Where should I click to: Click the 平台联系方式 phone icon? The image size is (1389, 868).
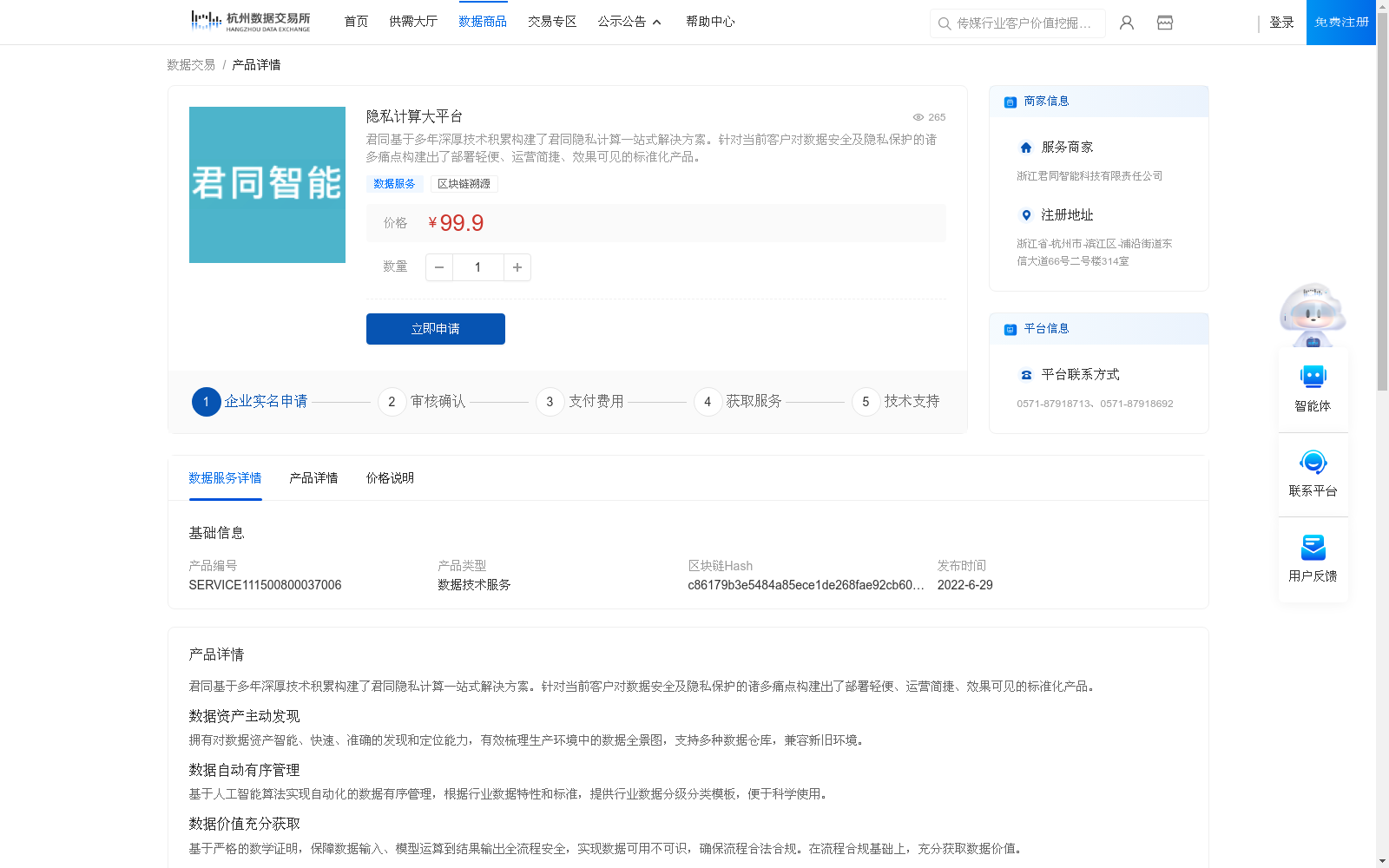(1026, 375)
